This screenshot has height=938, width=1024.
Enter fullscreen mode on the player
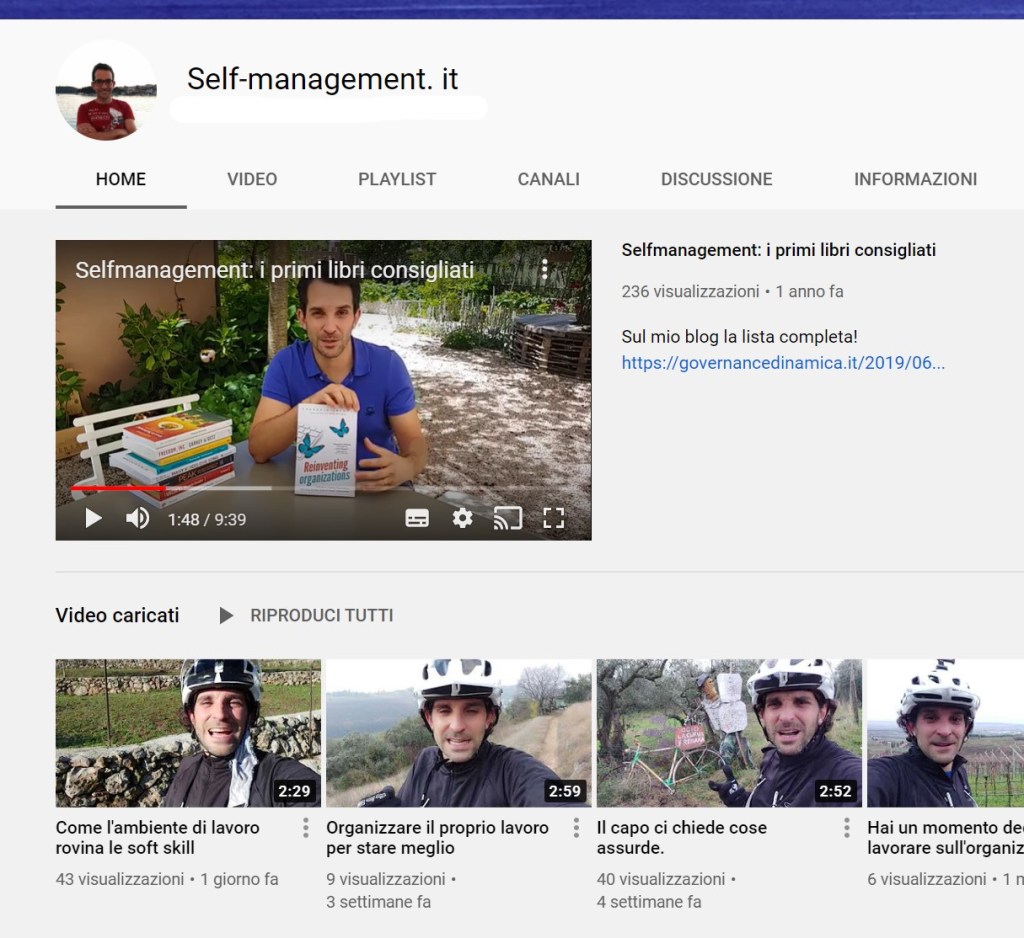pos(553,518)
